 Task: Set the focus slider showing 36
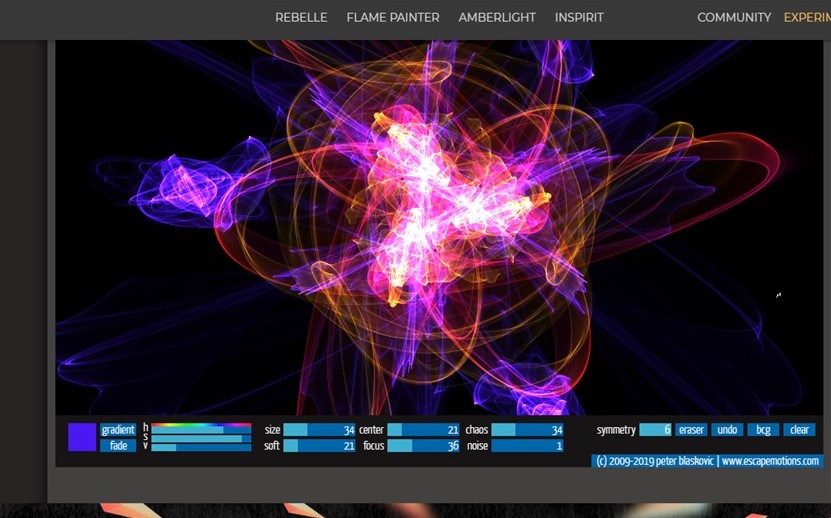(423, 446)
